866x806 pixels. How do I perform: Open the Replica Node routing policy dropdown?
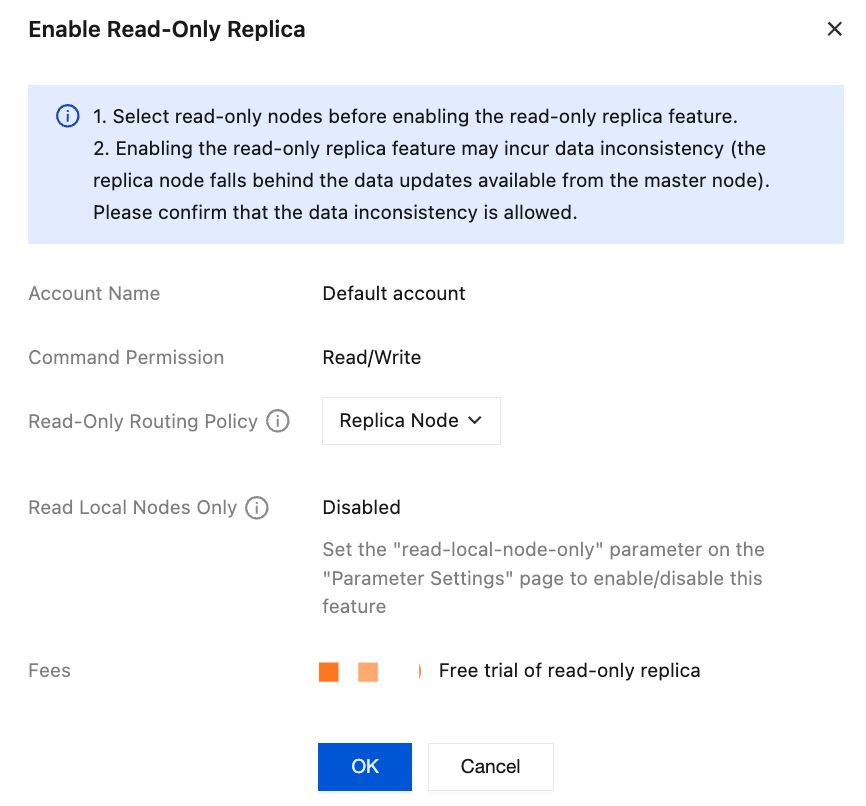tap(410, 421)
